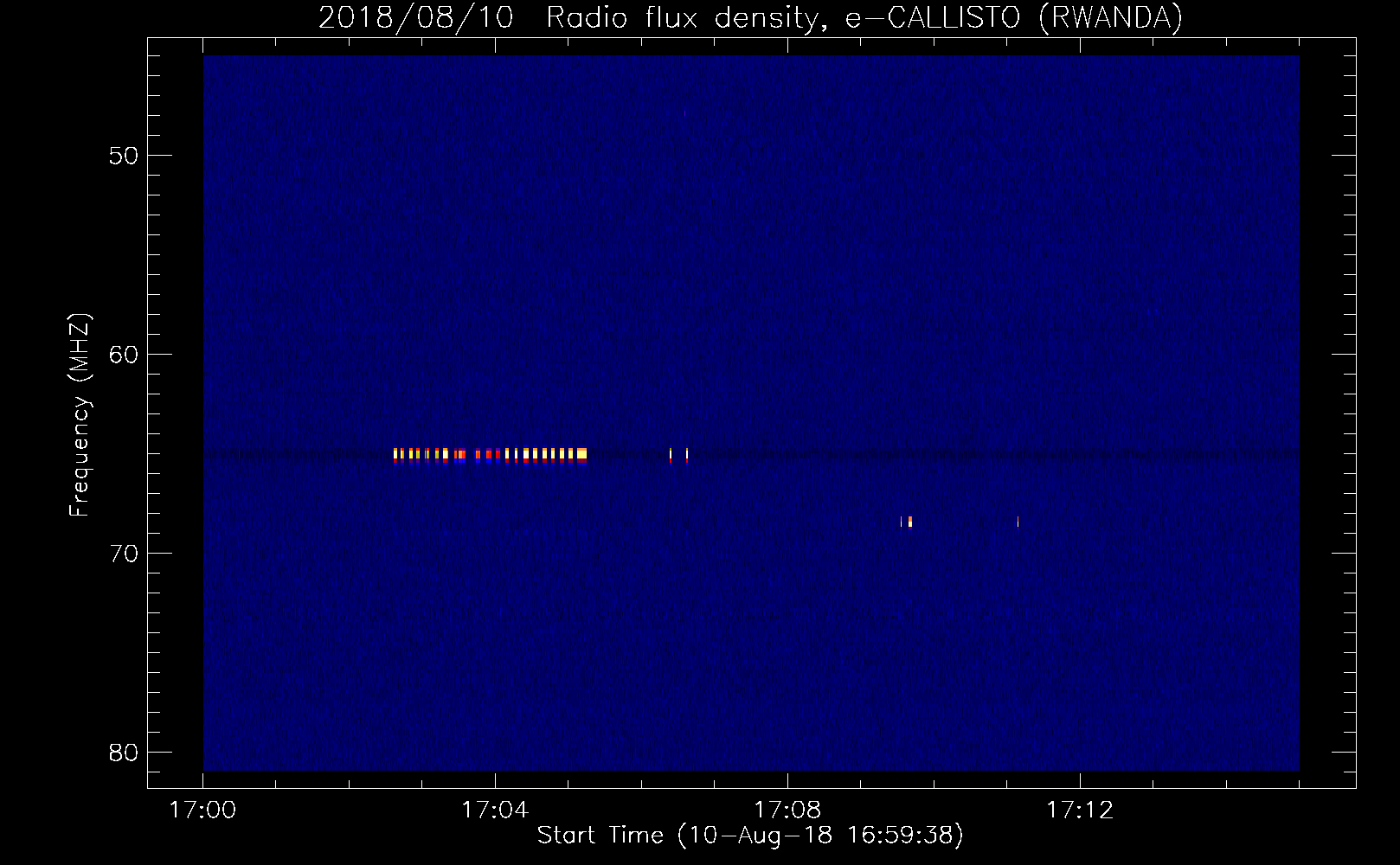Viewport: 1400px width, 865px height.
Task: Click the 'Start Time (10-Aug-18 16:59:38)' label
Action: (750, 836)
